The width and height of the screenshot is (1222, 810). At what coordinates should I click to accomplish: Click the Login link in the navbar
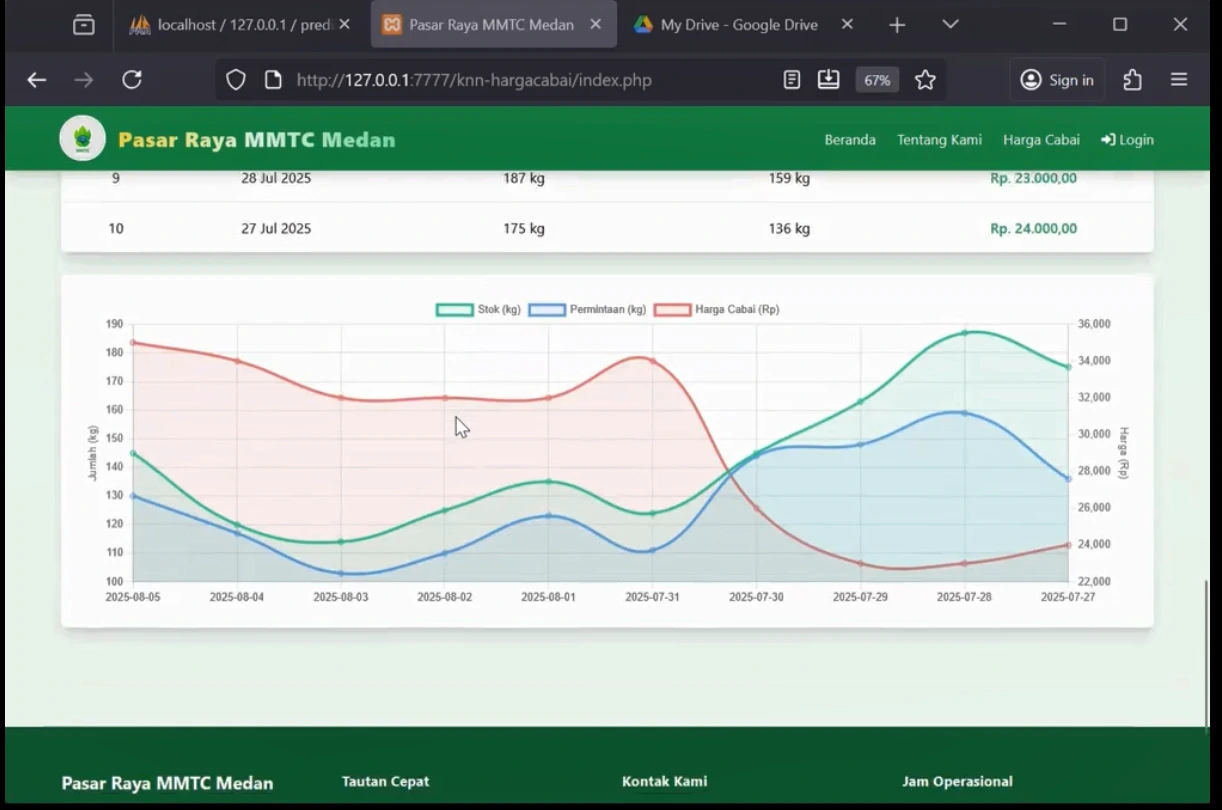point(1127,140)
